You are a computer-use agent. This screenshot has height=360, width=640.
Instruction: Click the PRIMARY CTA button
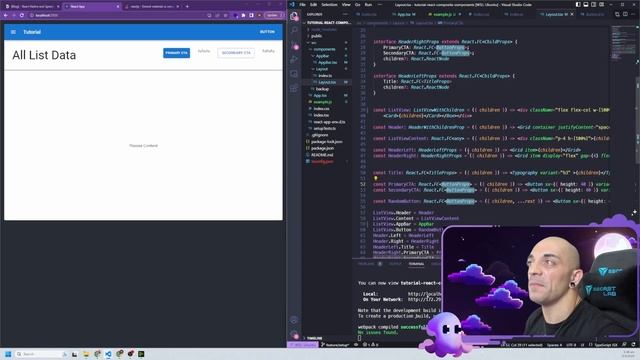point(176,53)
